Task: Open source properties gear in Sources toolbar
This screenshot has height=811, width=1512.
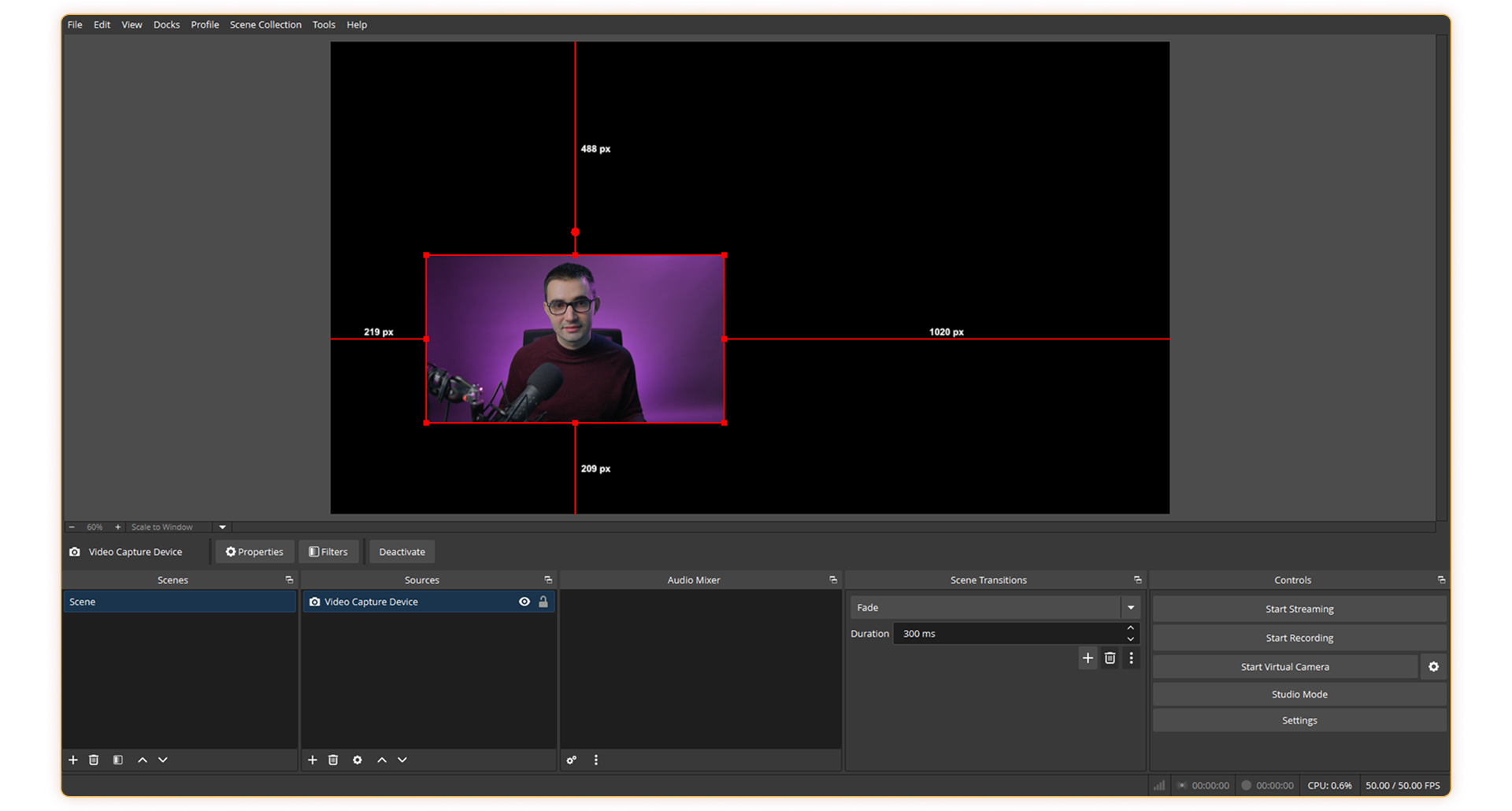Action: 358,760
